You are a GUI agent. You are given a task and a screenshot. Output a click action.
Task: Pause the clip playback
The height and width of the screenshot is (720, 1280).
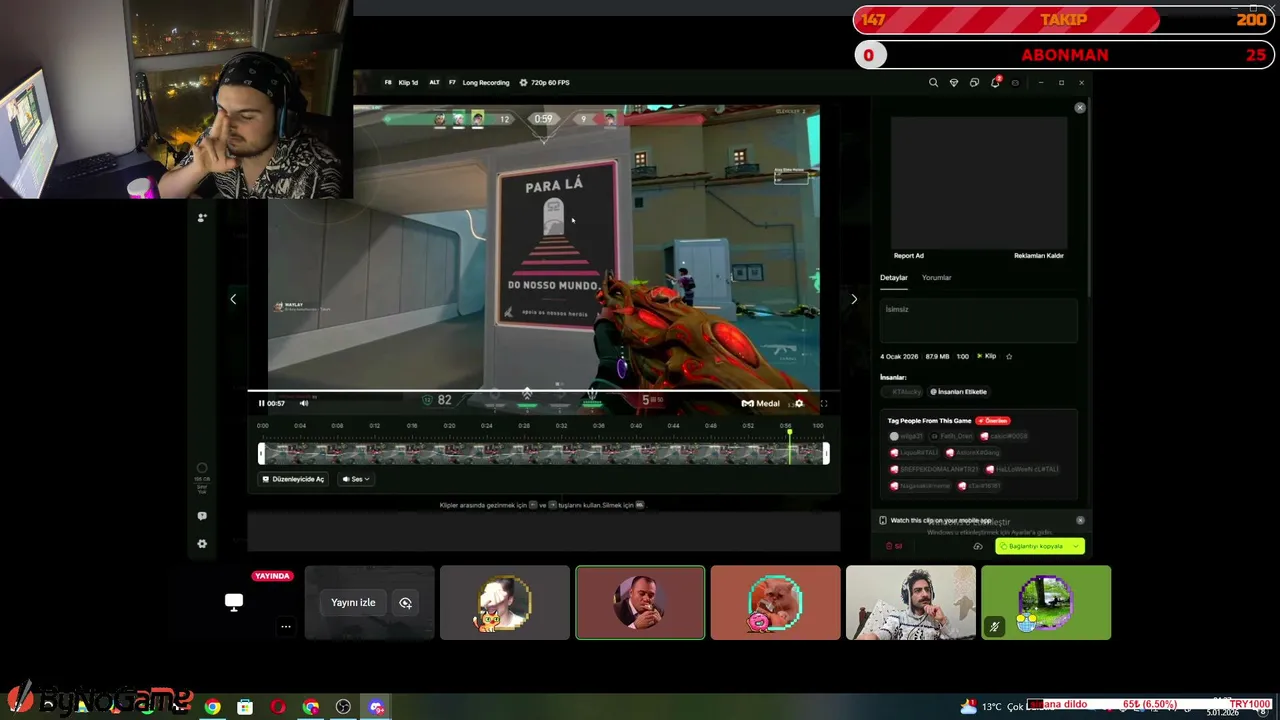[x=262, y=403]
